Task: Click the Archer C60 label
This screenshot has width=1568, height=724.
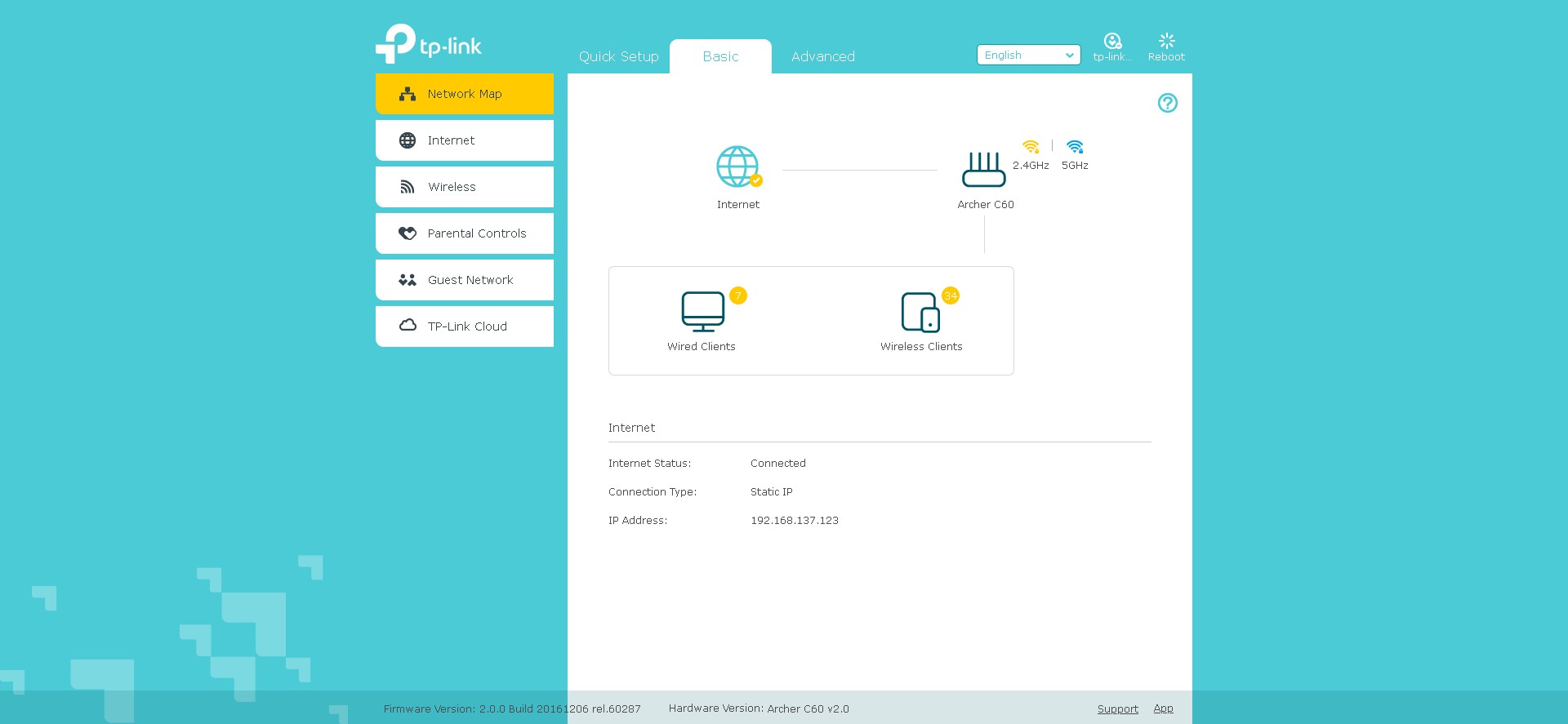Action: click(986, 204)
